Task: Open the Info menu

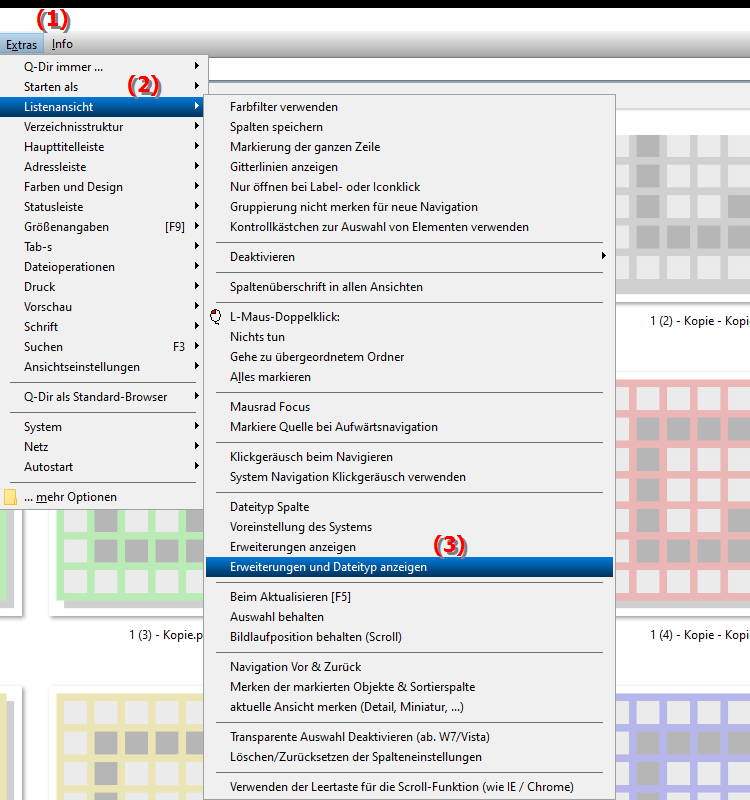Action: pos(62,44)
